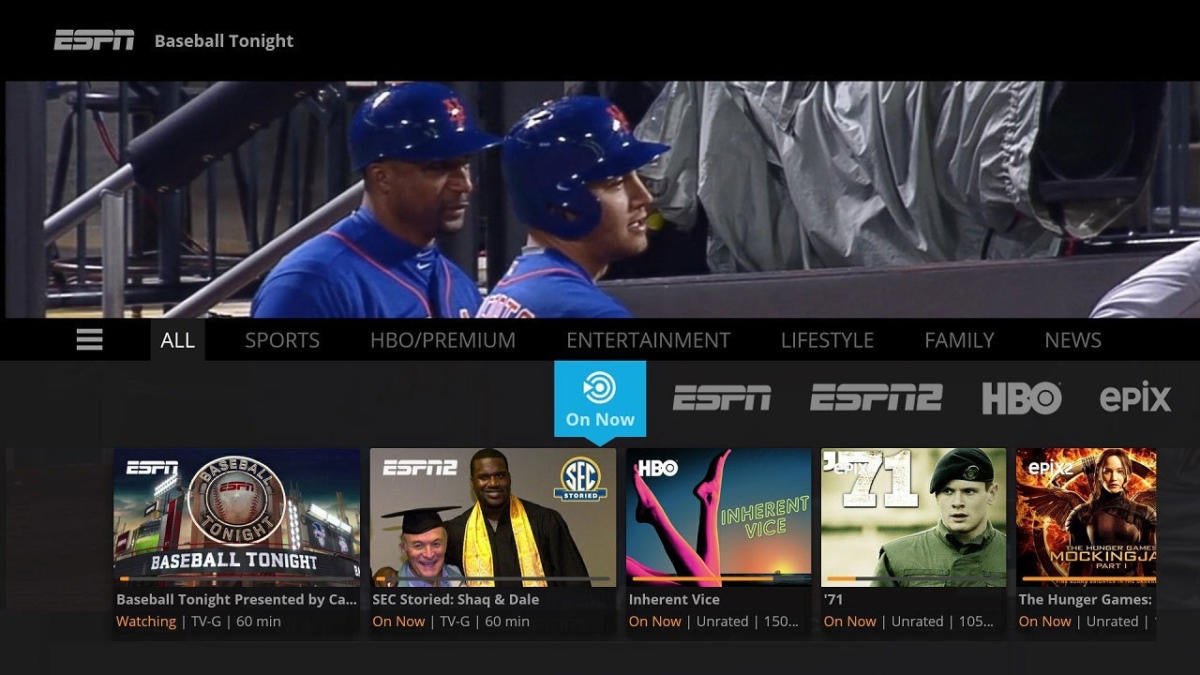Viewport: 1200px width, 675px height.
Task: Click the live video preview
Action: coord(600,200)
